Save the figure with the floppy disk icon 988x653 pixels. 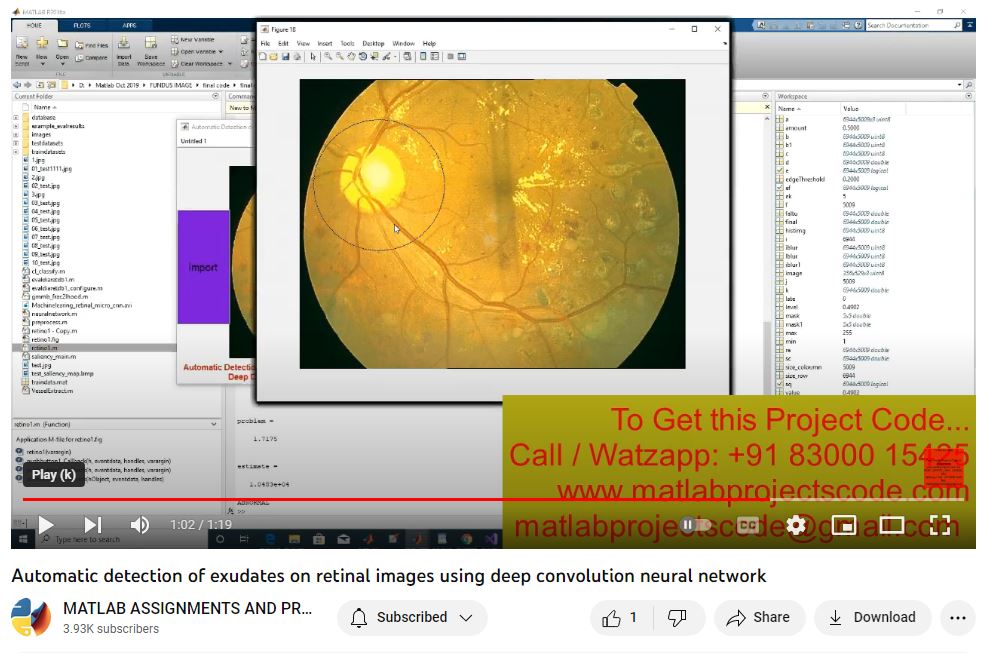coord(285,57)
